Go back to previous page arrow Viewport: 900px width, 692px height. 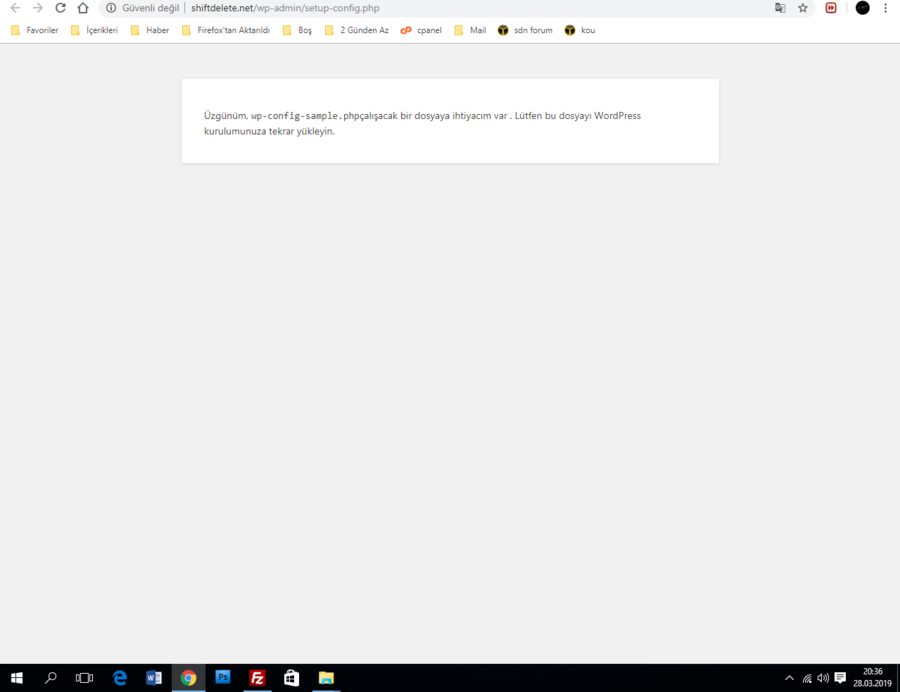click(15, 8)
